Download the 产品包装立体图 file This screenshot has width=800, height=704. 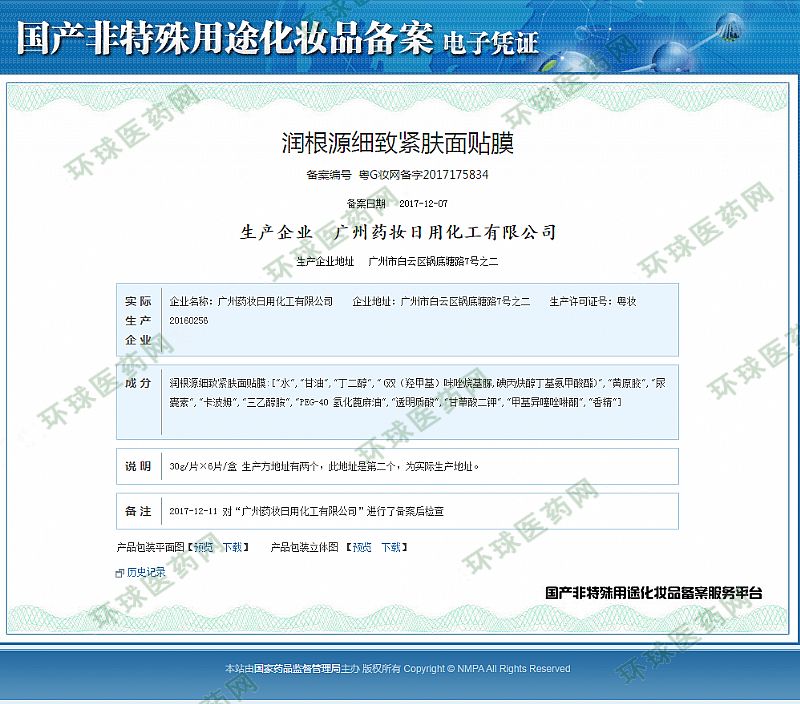click(390, 547)
